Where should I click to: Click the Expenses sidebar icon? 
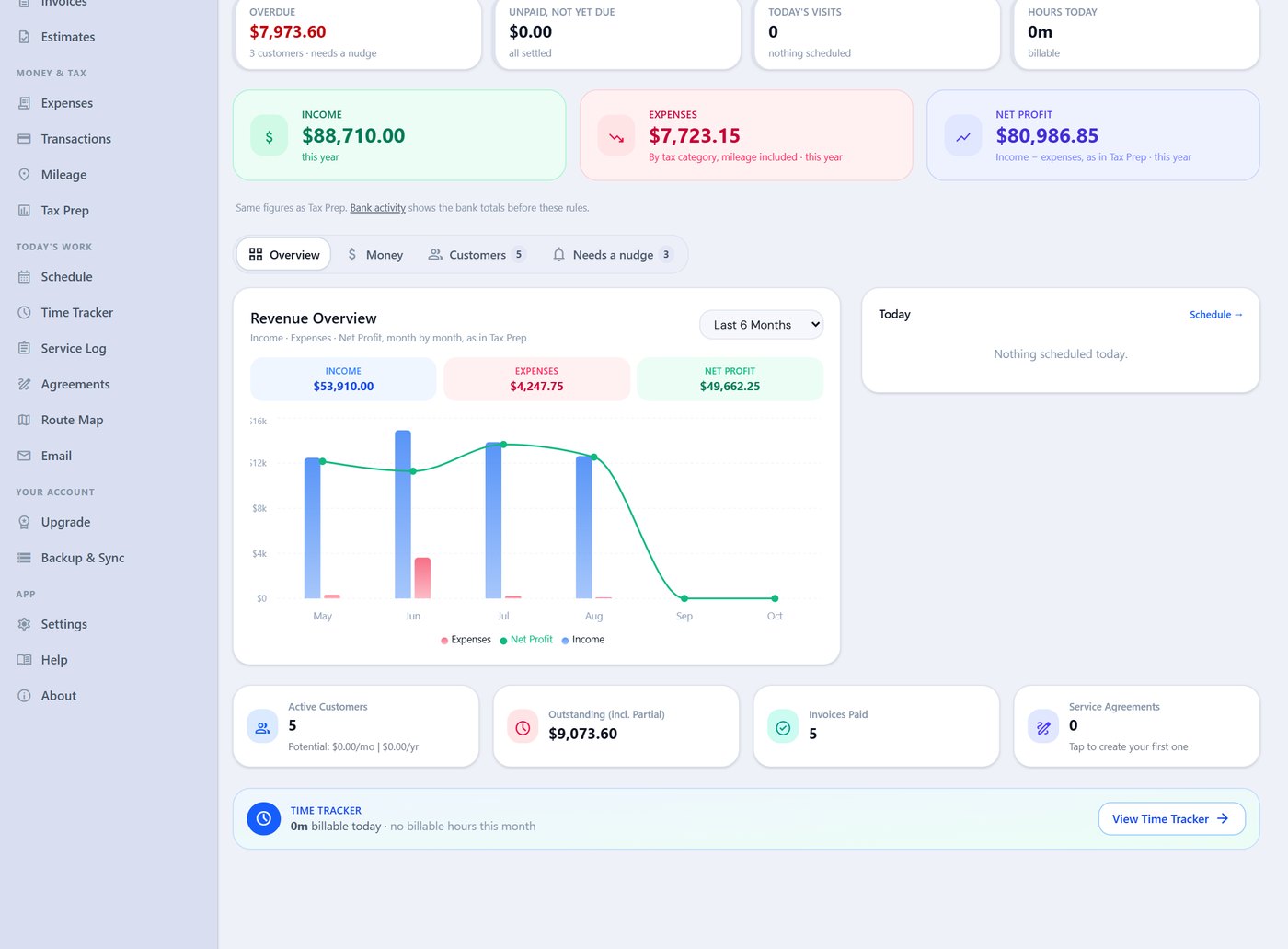24,103
